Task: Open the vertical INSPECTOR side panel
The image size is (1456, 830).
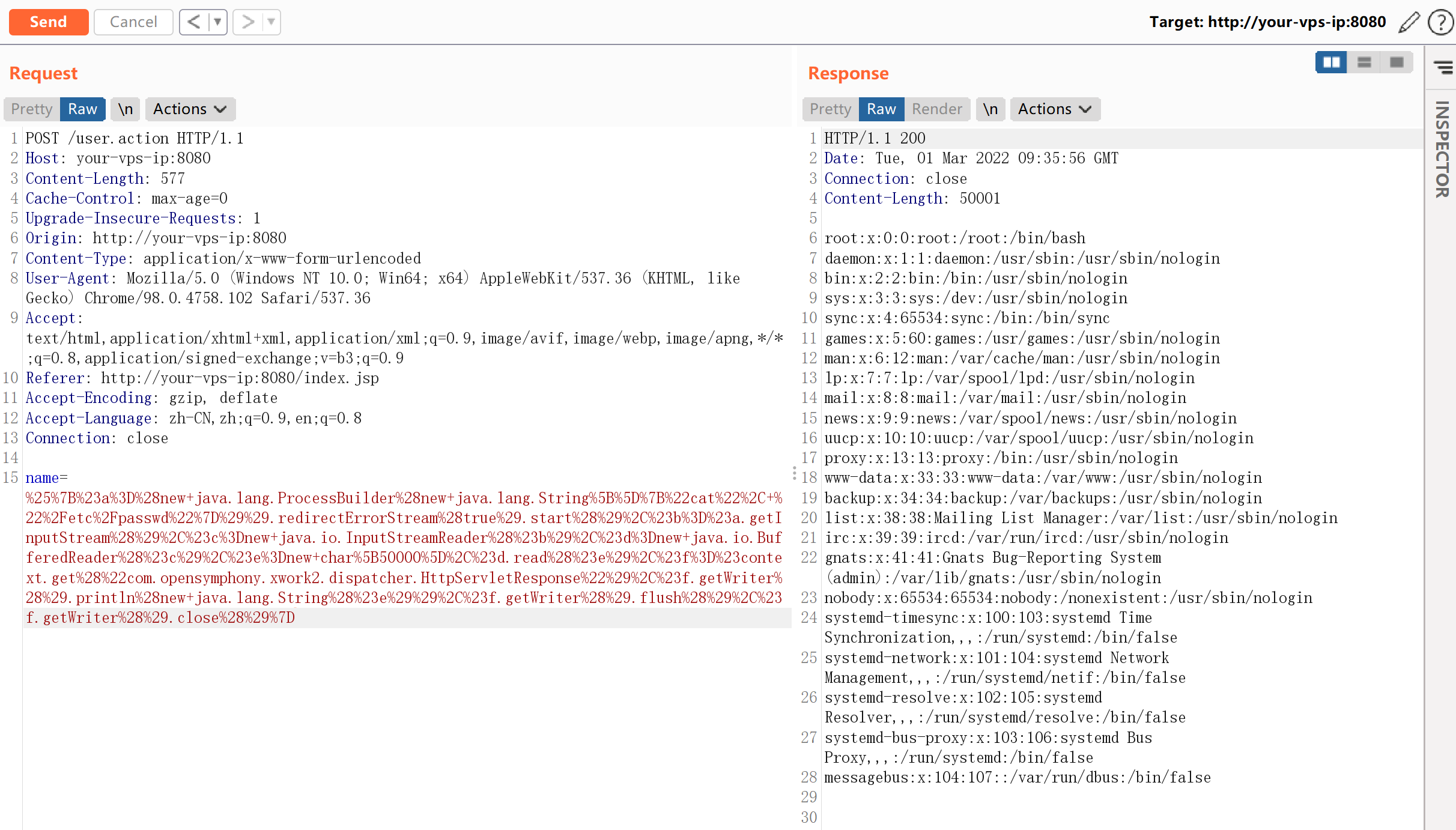Action: [1442, 149]
